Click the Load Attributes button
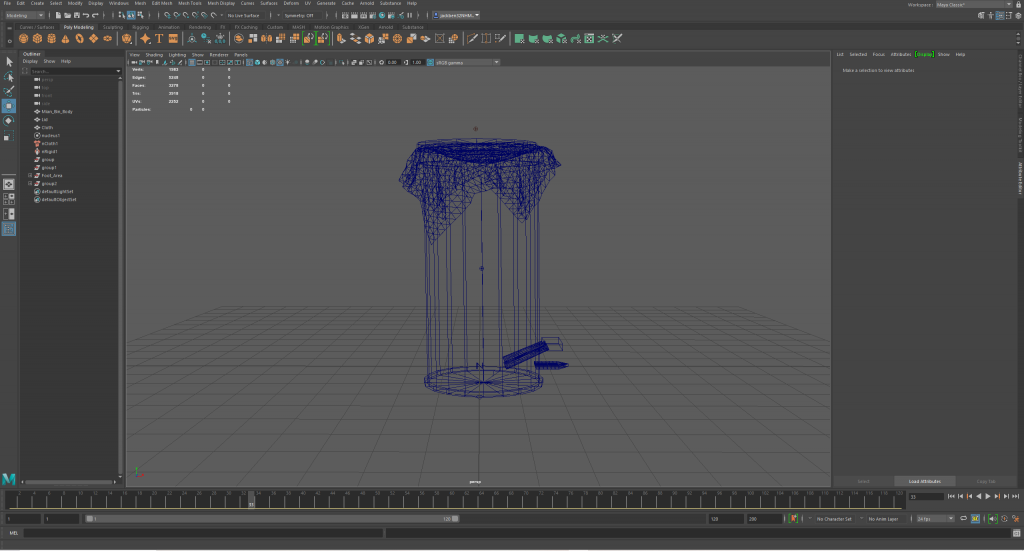1024x551 pixels. pos(924,481)
